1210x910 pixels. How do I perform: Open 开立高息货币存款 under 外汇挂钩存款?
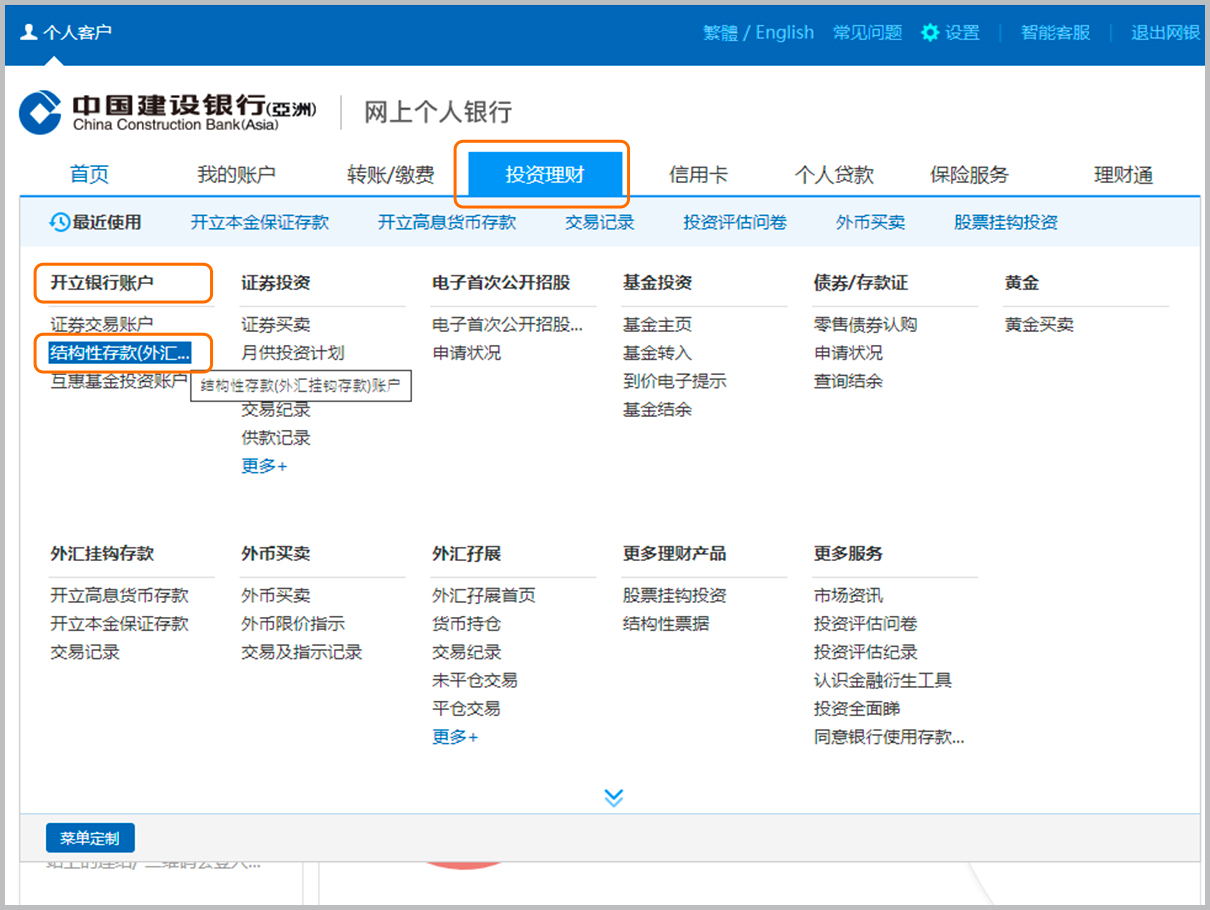click(x=119, y=596)
